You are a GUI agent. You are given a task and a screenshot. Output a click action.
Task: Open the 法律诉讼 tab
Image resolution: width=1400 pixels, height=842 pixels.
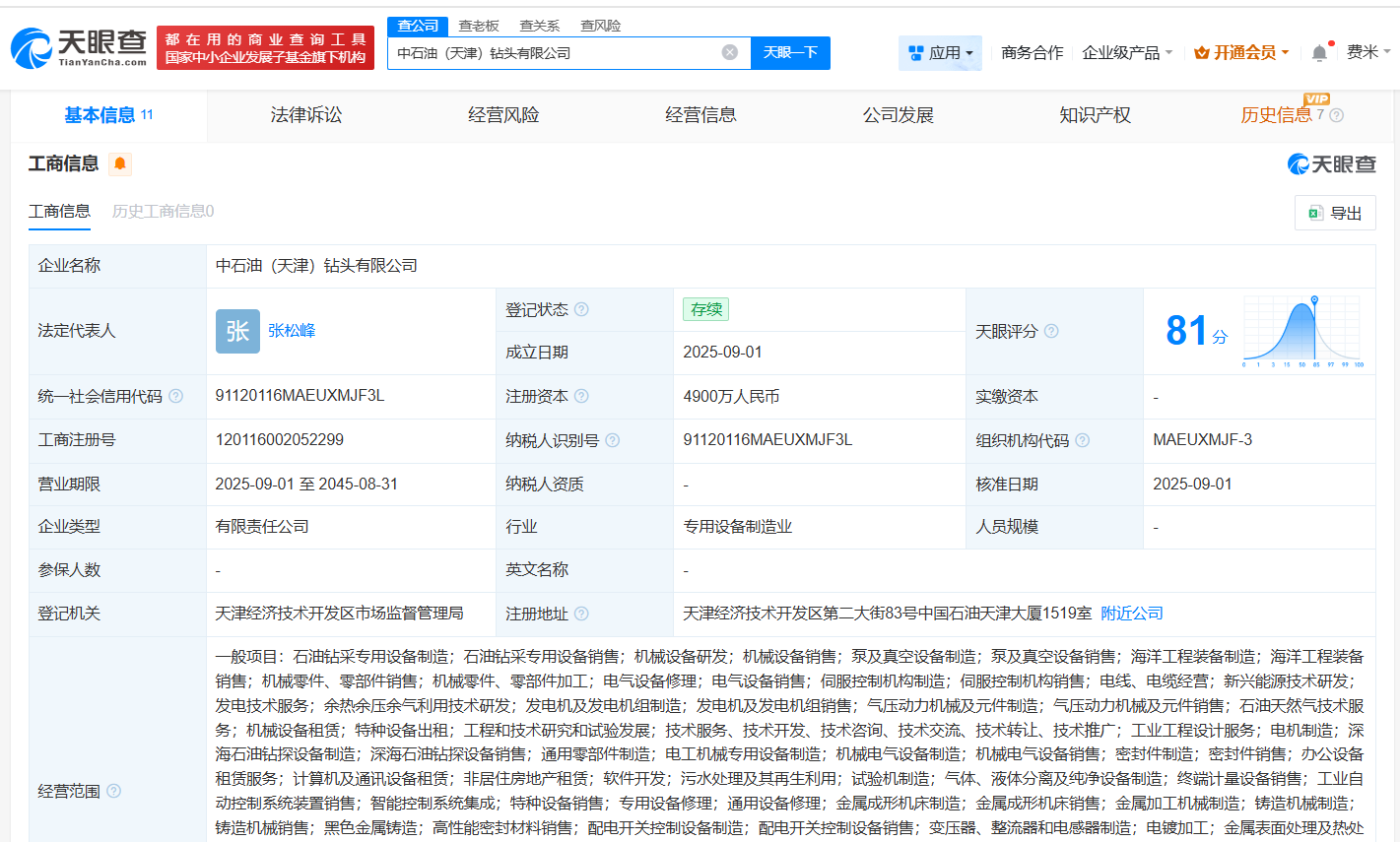click(x=305, y=115)
